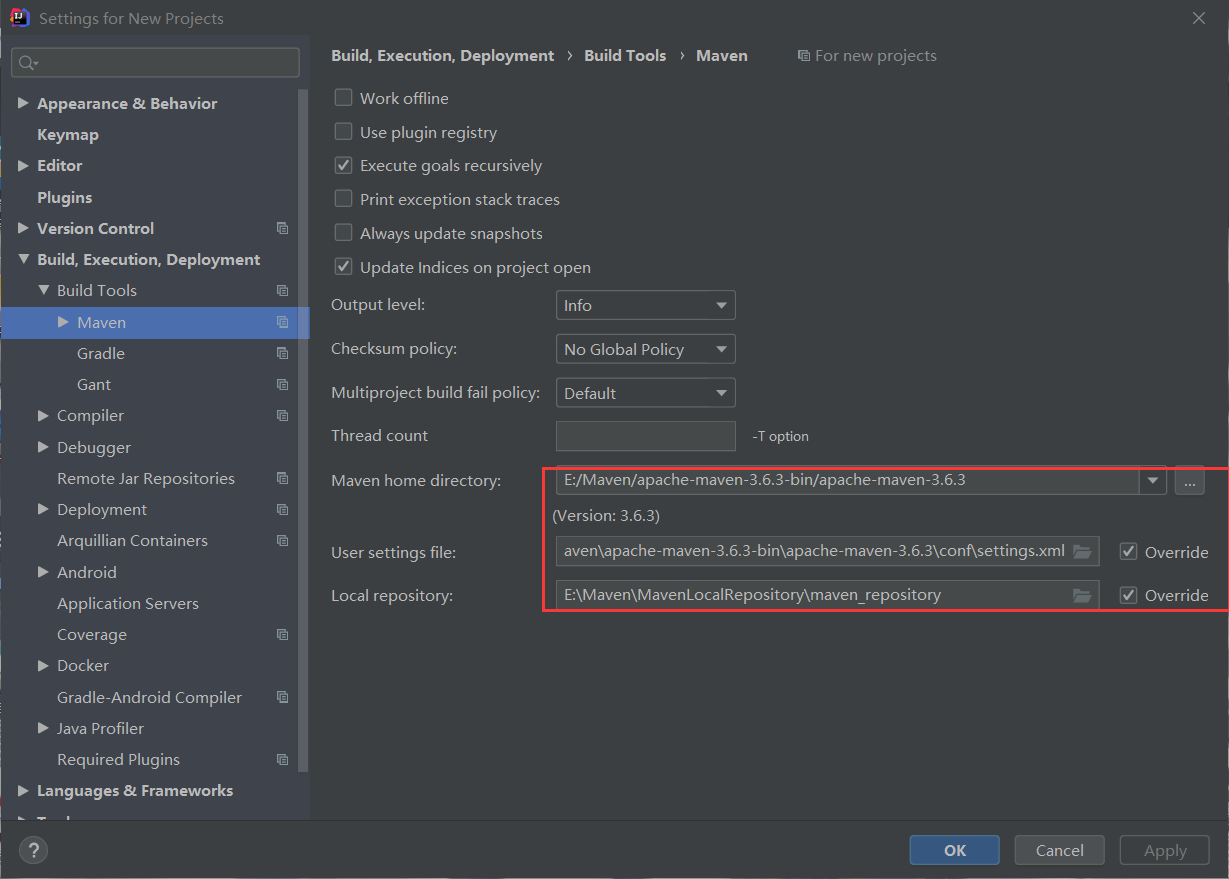Close the Settings for New Projects dialog
The height and width of the screenshot is (879, 1229).
pyautogui.click(x=1199, y=18)
